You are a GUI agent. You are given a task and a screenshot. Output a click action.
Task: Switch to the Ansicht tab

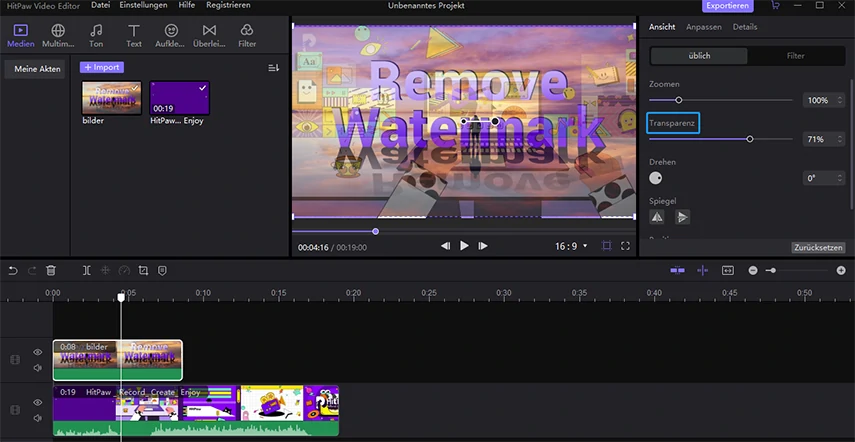coord(662,27)
